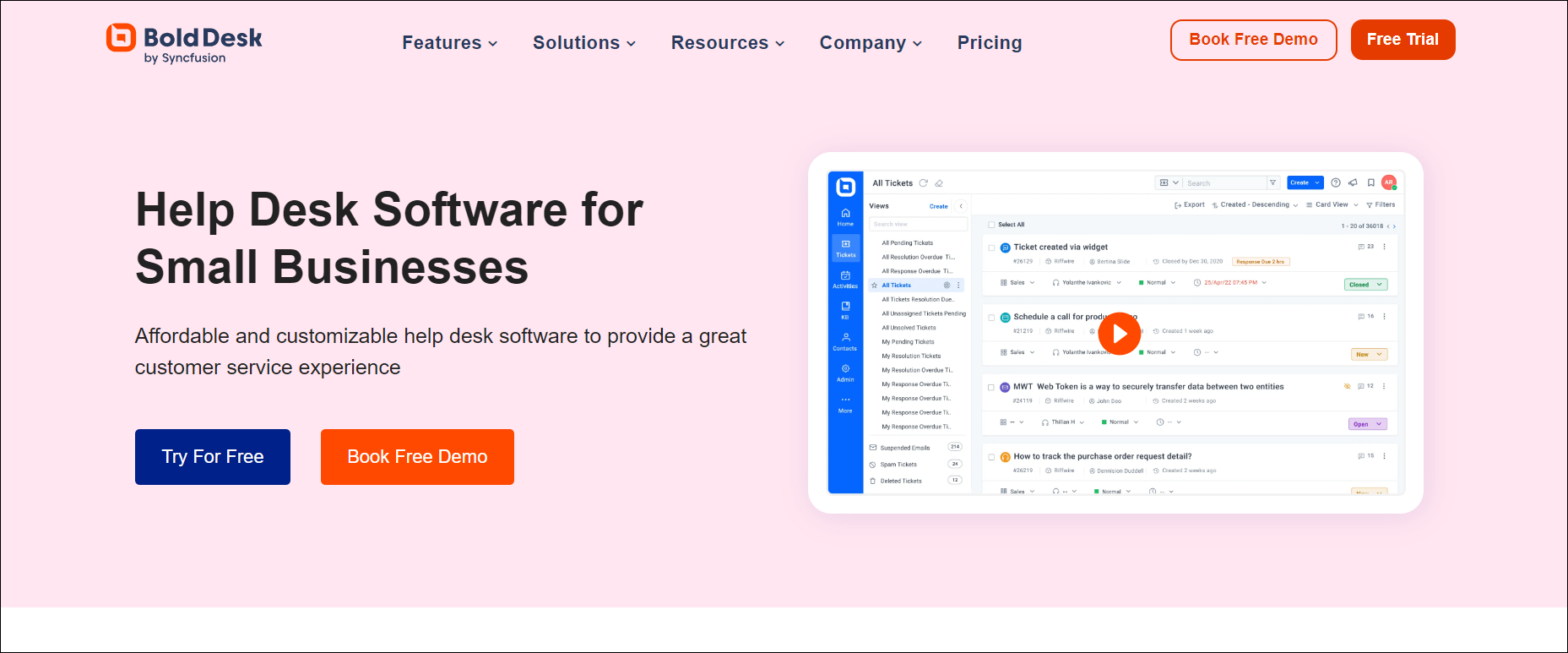Open the AR user avatar
Viewport: 1568px width, 653px height.
pyautogui.click(x=1389, y=182)
